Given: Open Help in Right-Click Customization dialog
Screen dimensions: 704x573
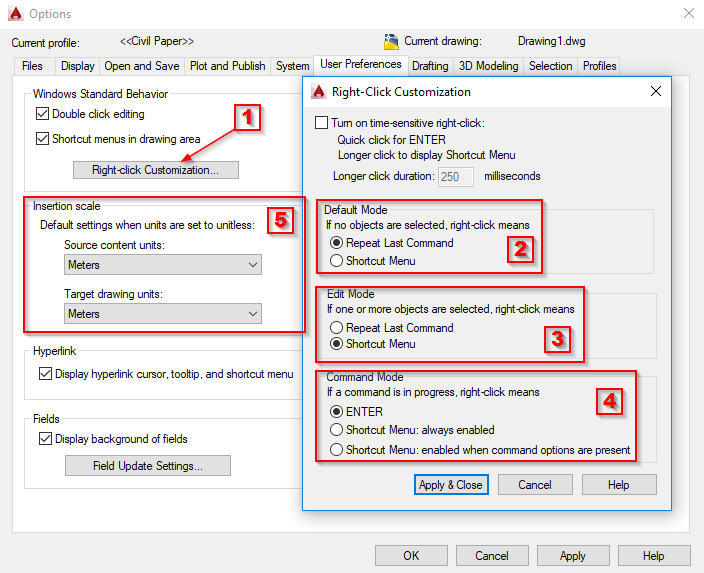Looking at the screenshot, I should click(619, 485).
